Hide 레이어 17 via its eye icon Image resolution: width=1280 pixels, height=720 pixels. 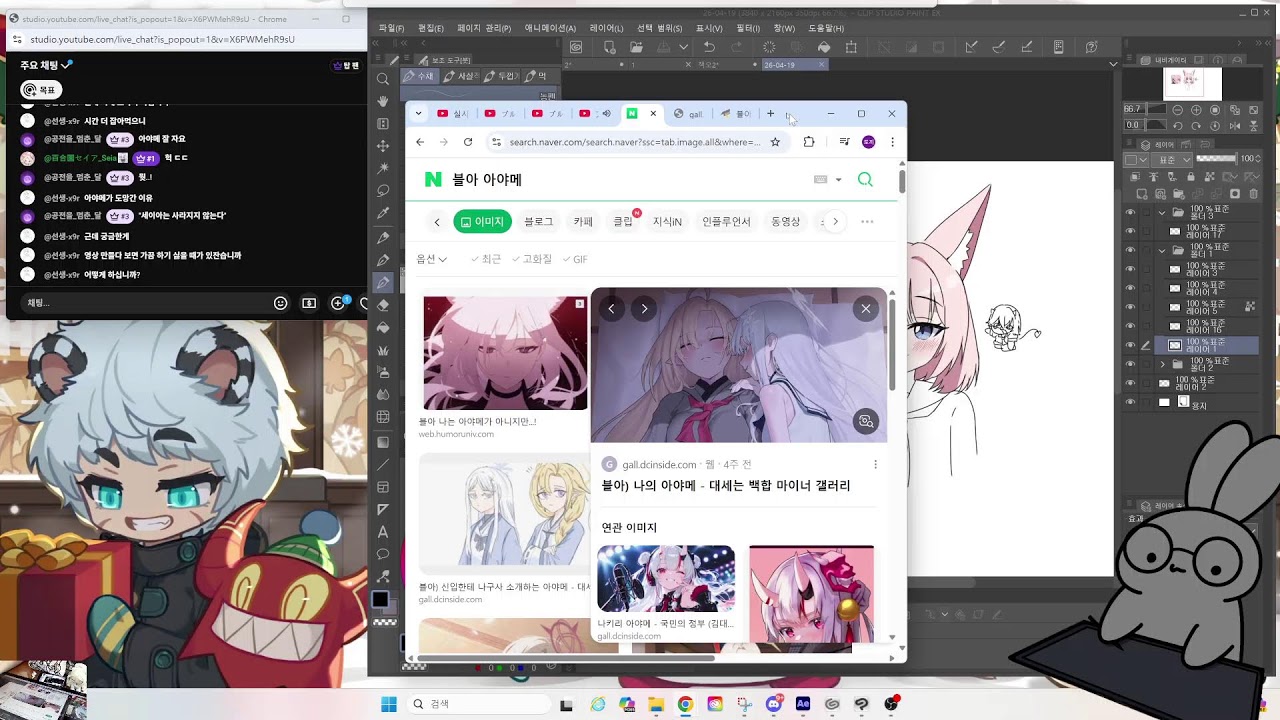1131,231
